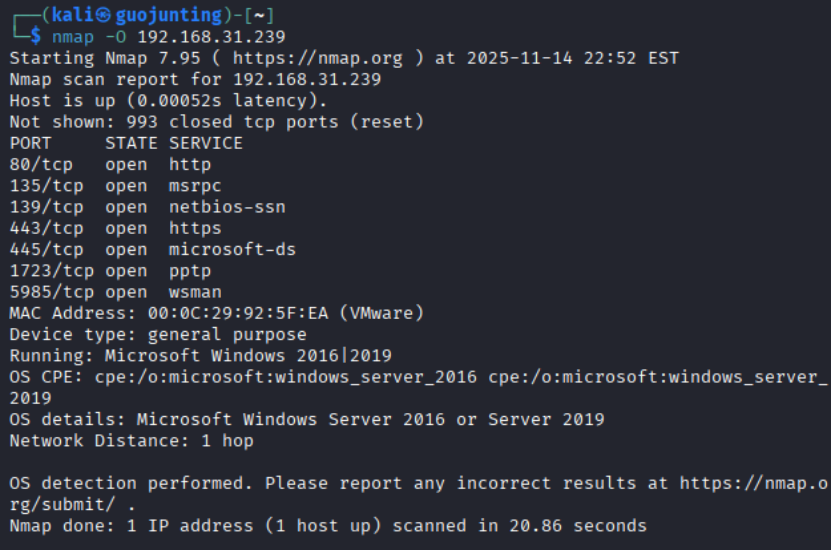Click the microsoft-ds service name
831x551 pixels.
coord(232,249)
